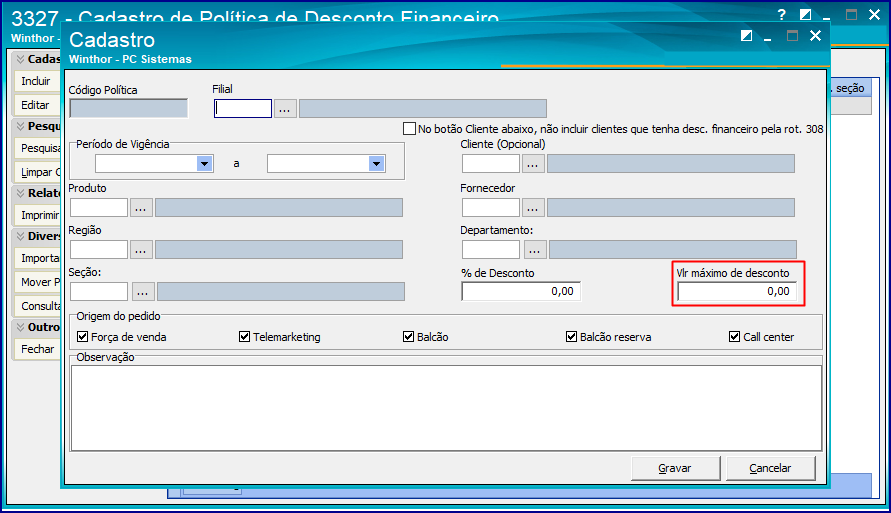Toggle Balcão reserva checkbox
This screenshot has height=513, width=891.
point(571,337)
